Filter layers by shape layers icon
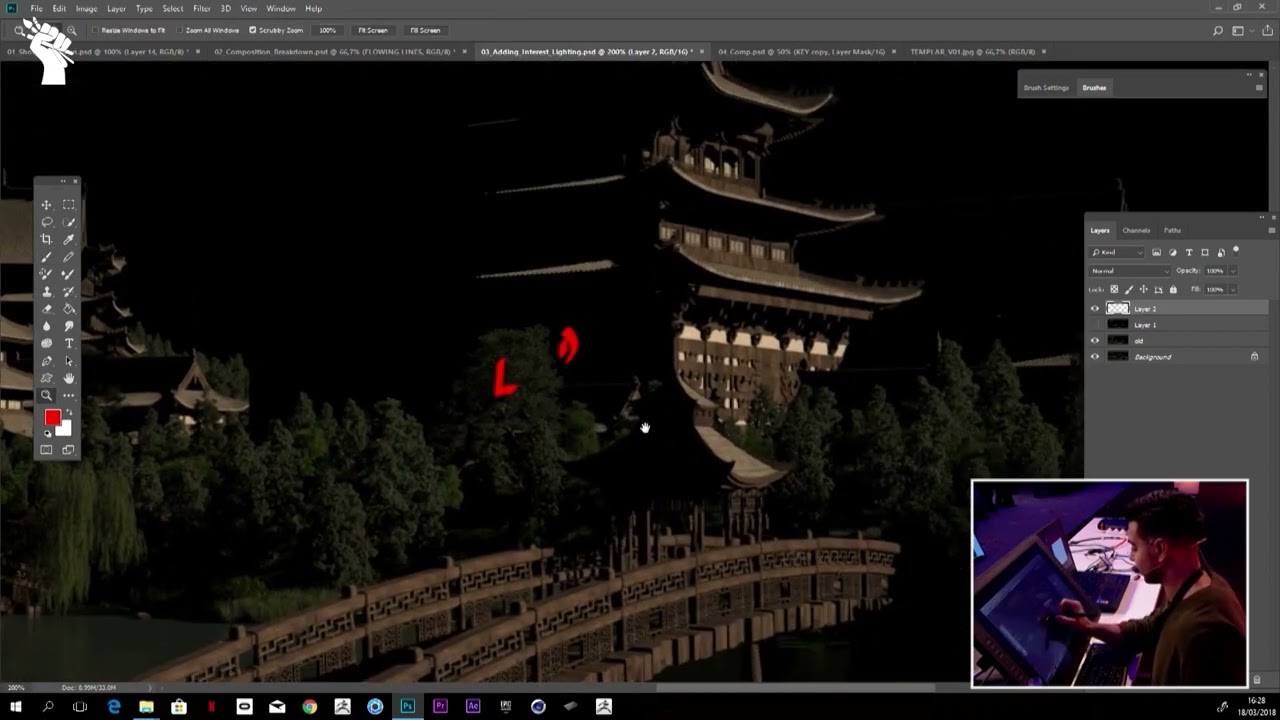Screen dimensions: 1280x720 tap(1205, 252)
